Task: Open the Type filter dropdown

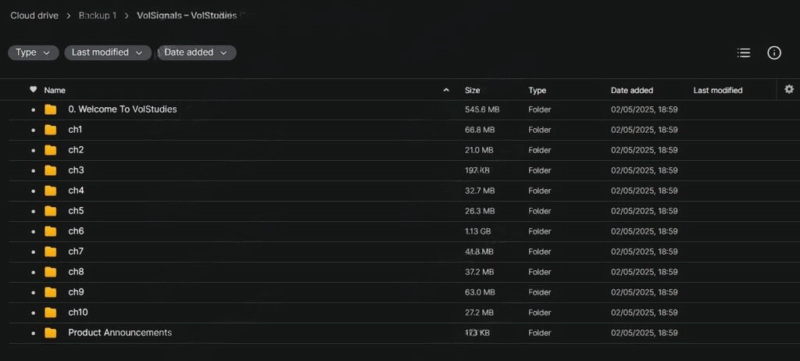Action: coord(33,53)
